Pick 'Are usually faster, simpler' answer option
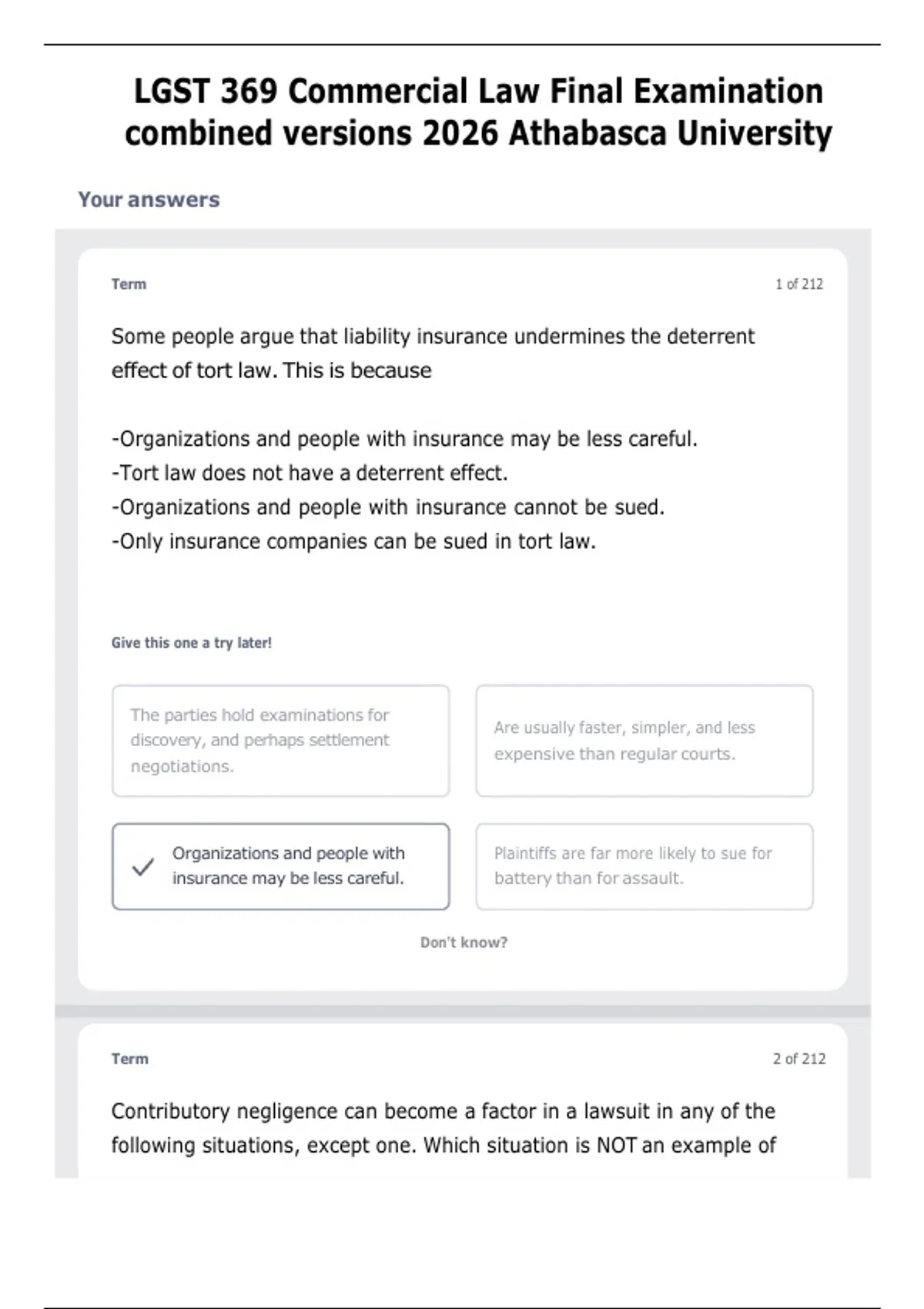This screenshot has height=1309, width=924. tap(644, 741)
